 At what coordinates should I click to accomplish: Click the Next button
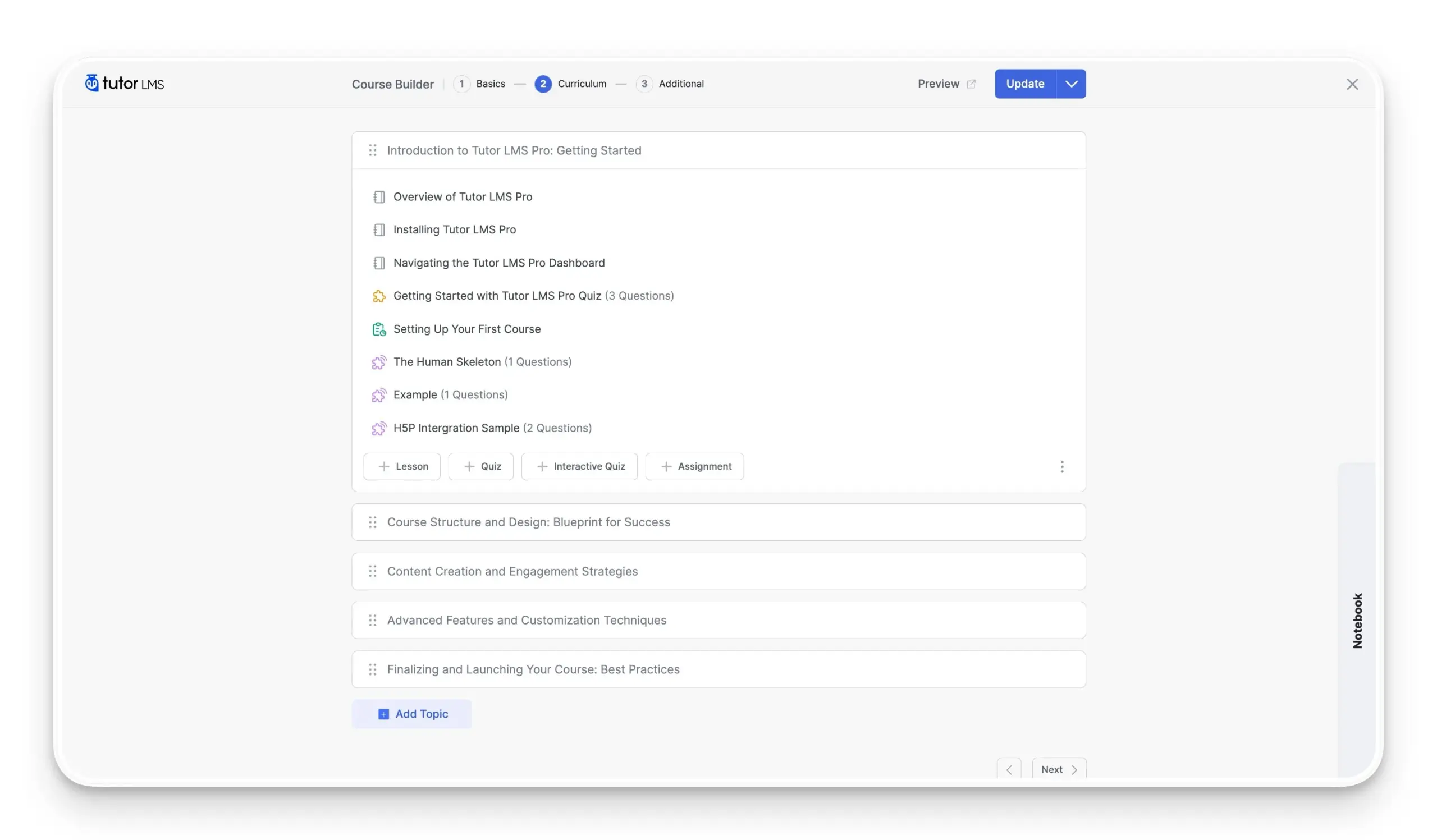[x=1059, y=769]
